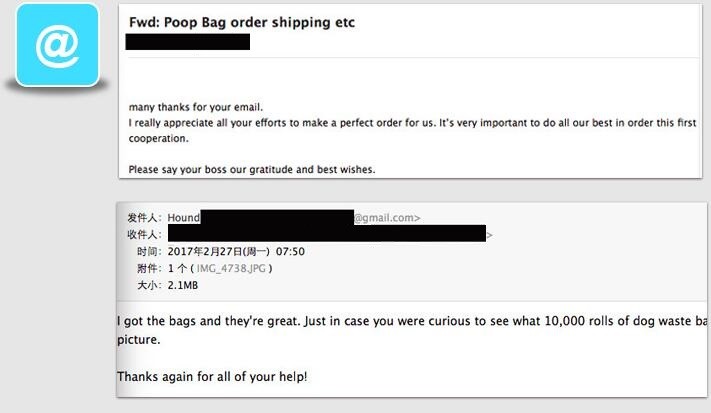This screenshot has height=413, width=711.
Task: Click the 收件人 recipient label
Action: click(143, 234)
